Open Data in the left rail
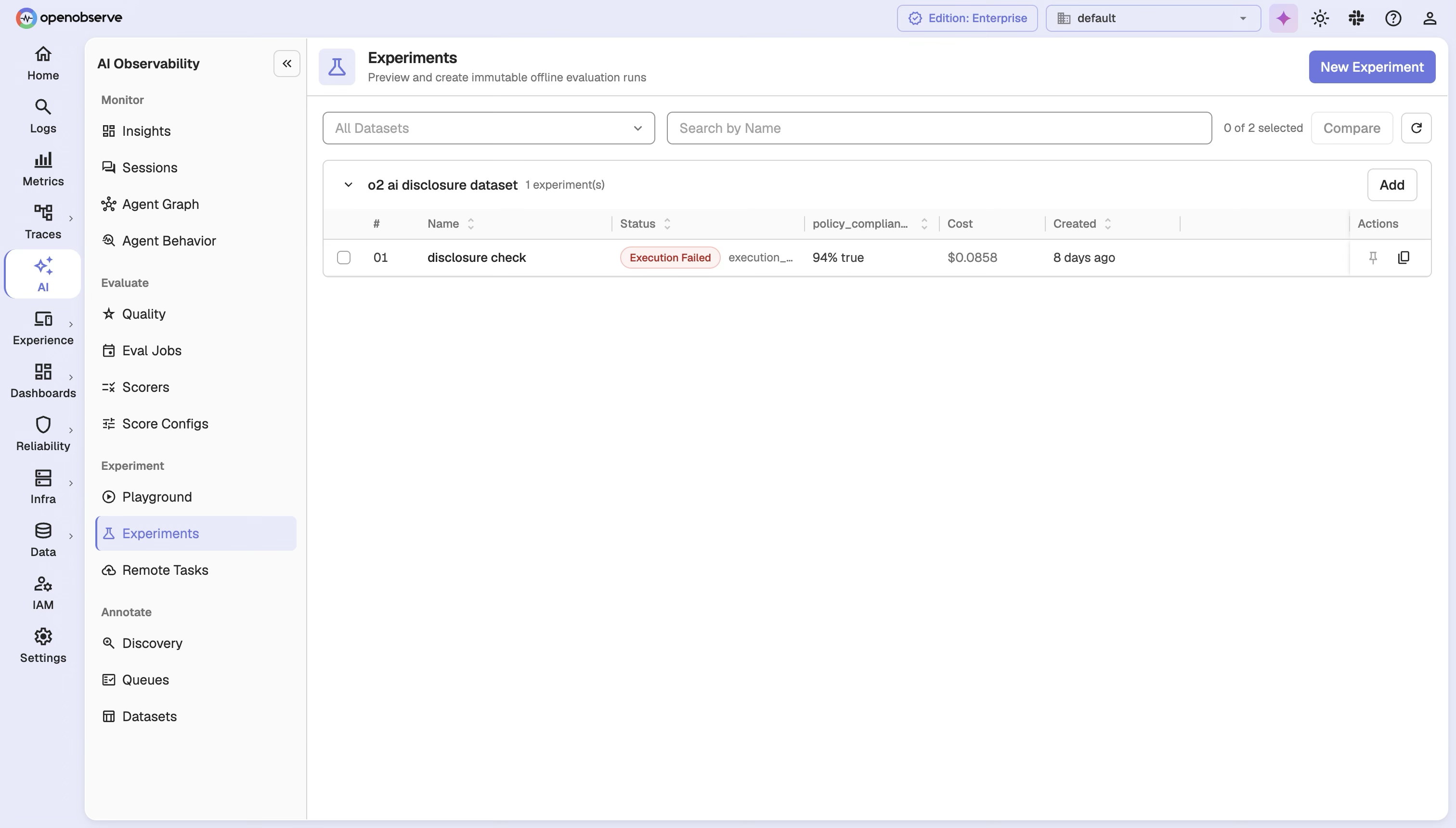Screen dimensions: 1456x828 (43, 540)
